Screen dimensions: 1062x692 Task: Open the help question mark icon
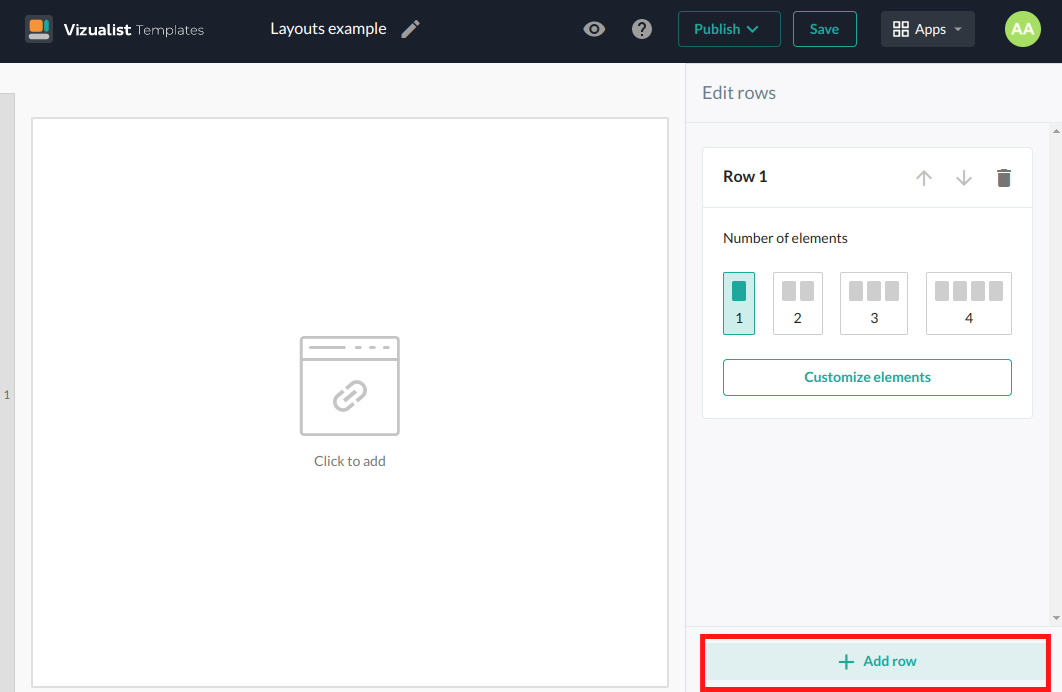(x=642, y=29)
